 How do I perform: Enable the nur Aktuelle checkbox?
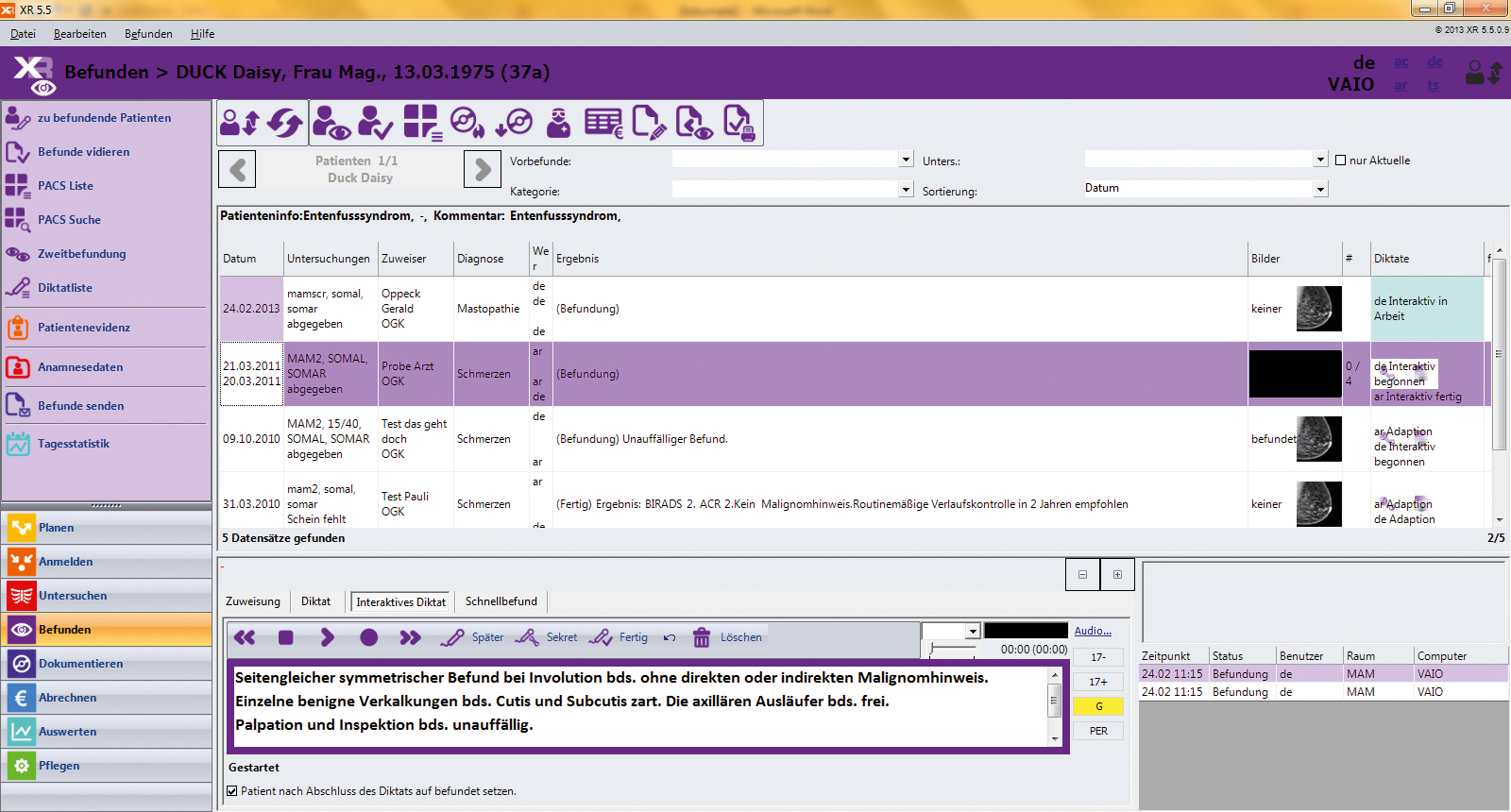(1340, 161)
